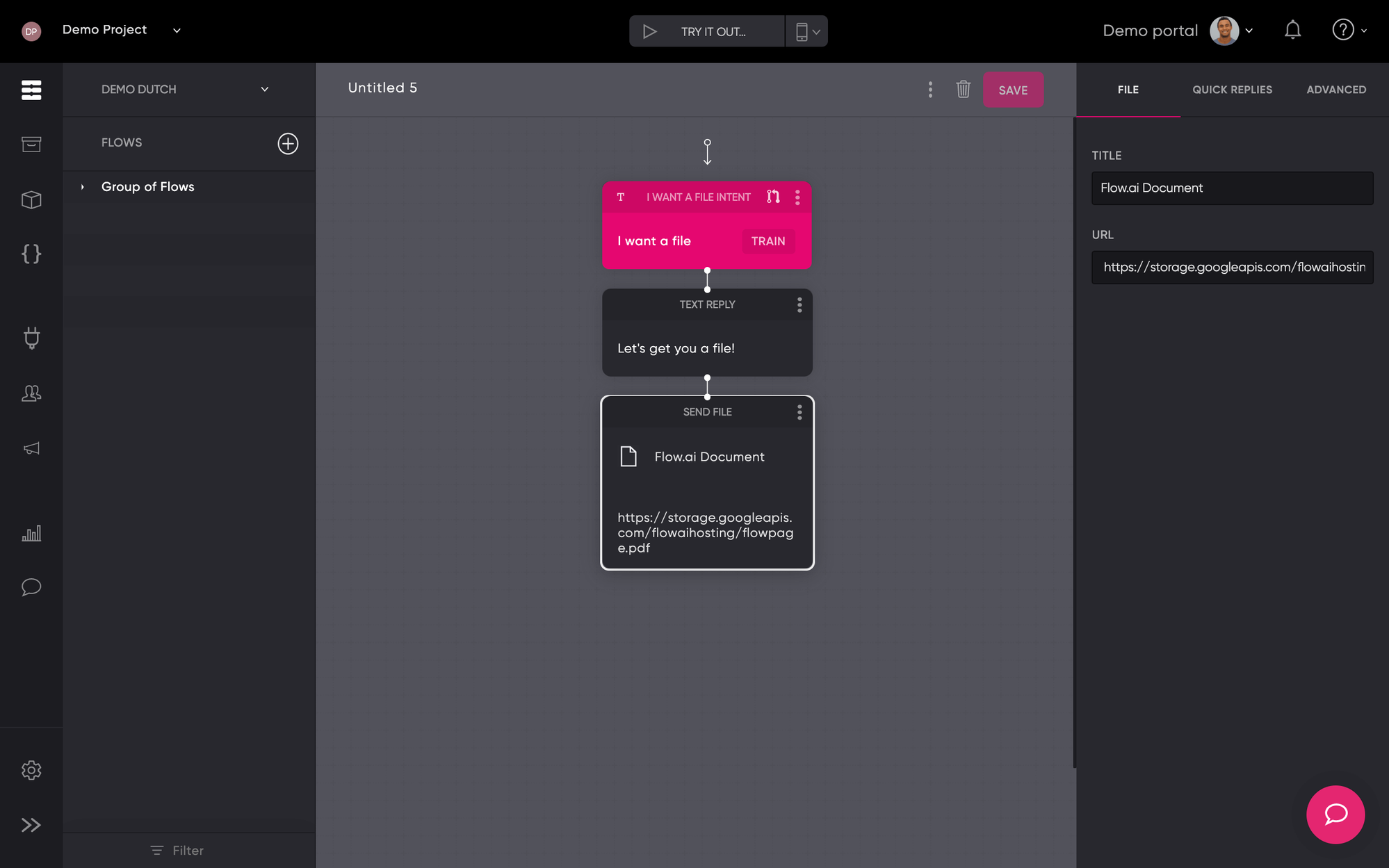Open the code curly braces icon
Viewport: 1389px width, 868px height.
(x=31, y=254)
